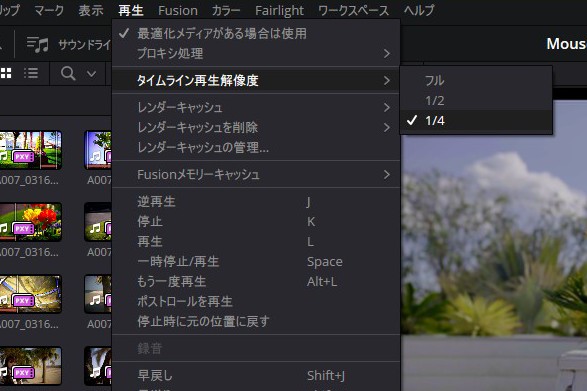Open the カラー menu
The image size is (587, 391).
pos(226,10)
